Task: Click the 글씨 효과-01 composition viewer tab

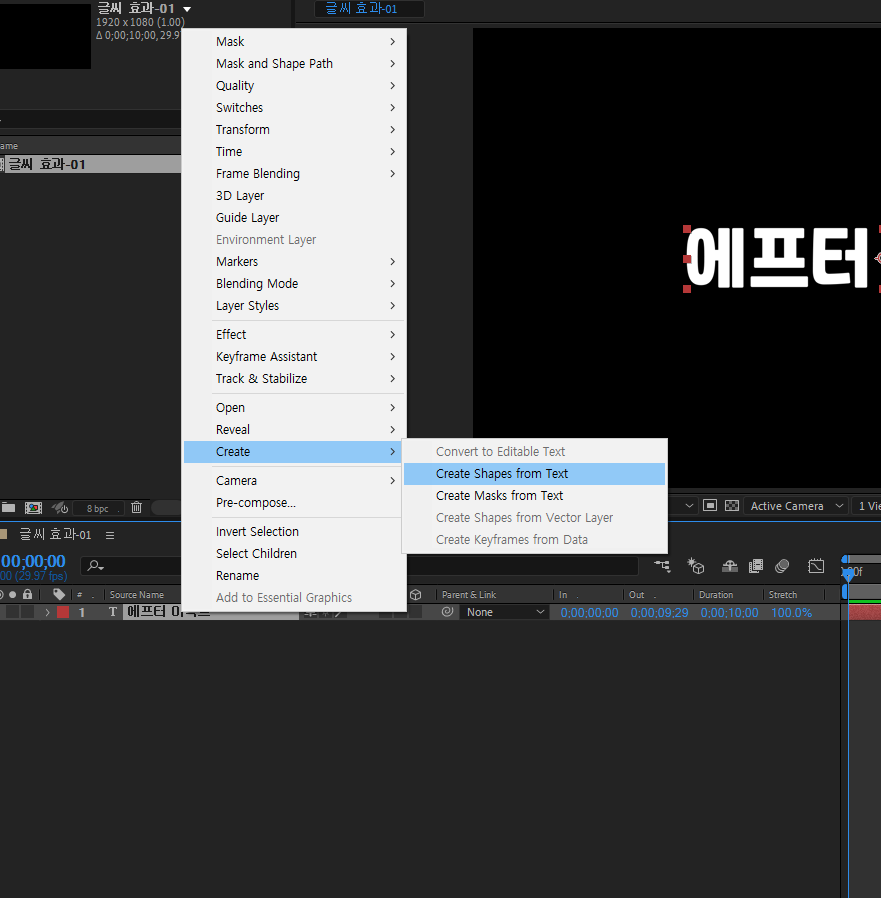Action: point(369,9)
